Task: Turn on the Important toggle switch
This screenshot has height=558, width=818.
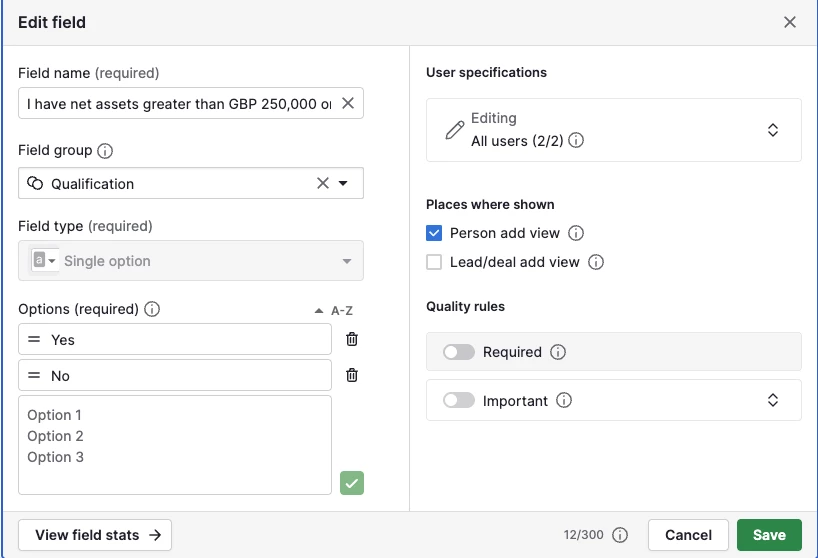Action: pyautogui.click(x=459, y=400)
